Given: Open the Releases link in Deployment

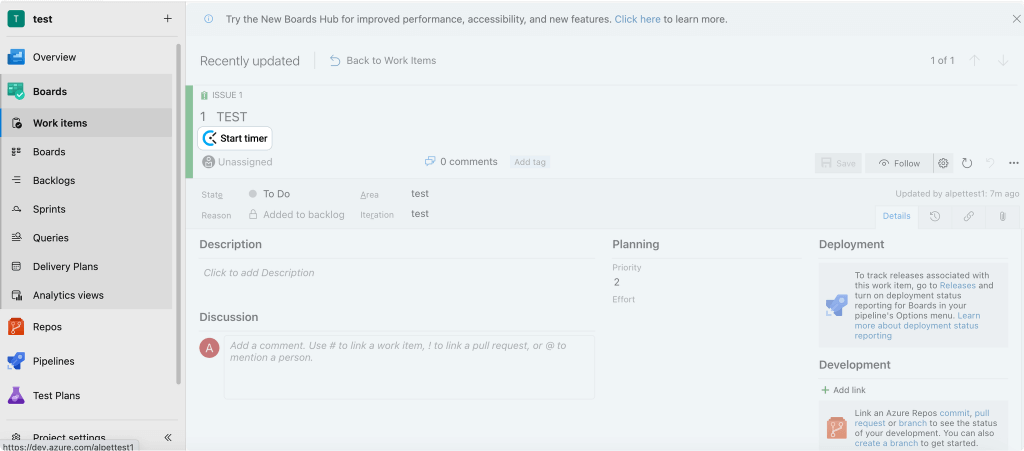Looking at the screenshot, I should (957, 285).
